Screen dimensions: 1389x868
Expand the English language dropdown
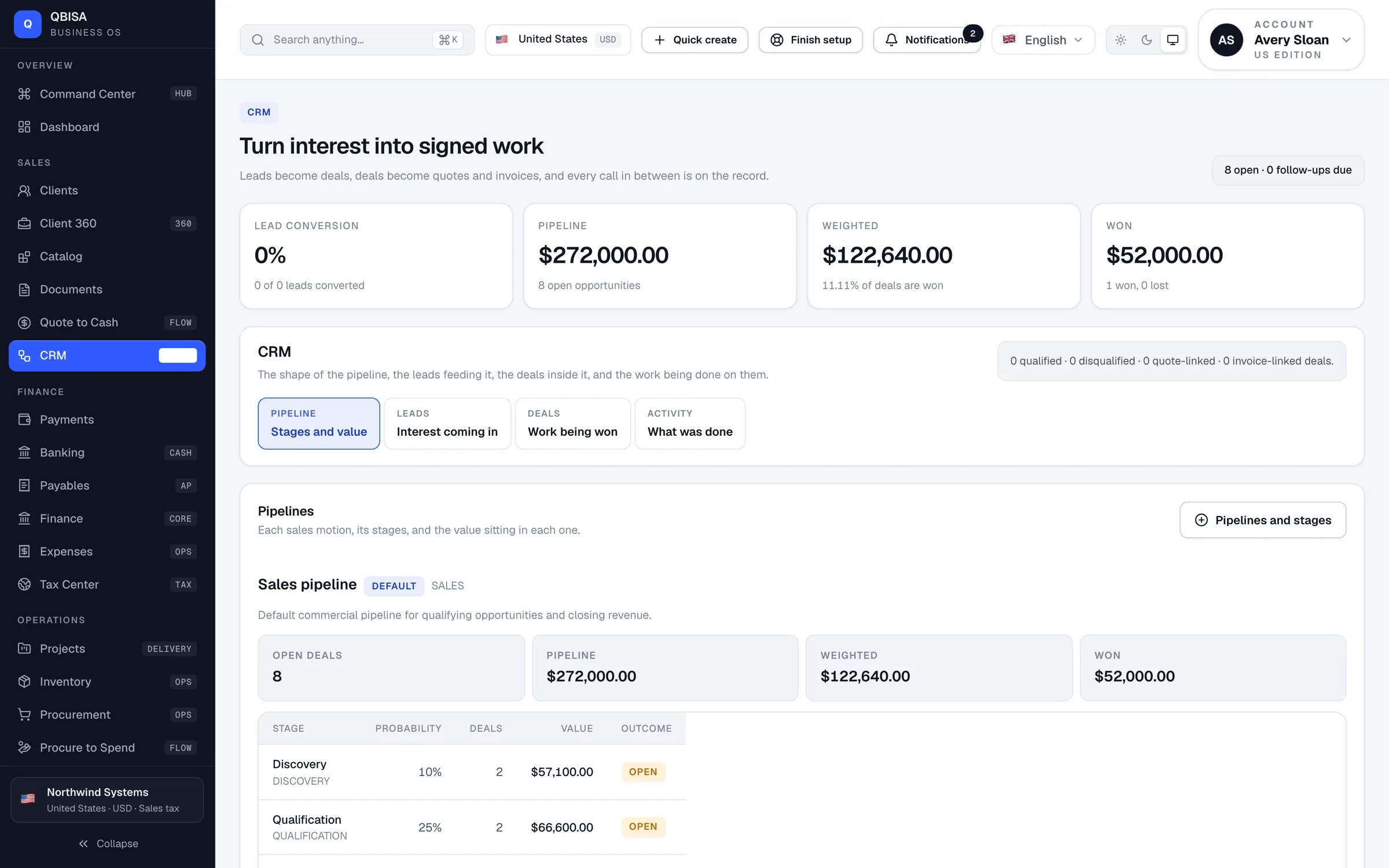(1043, 40)
